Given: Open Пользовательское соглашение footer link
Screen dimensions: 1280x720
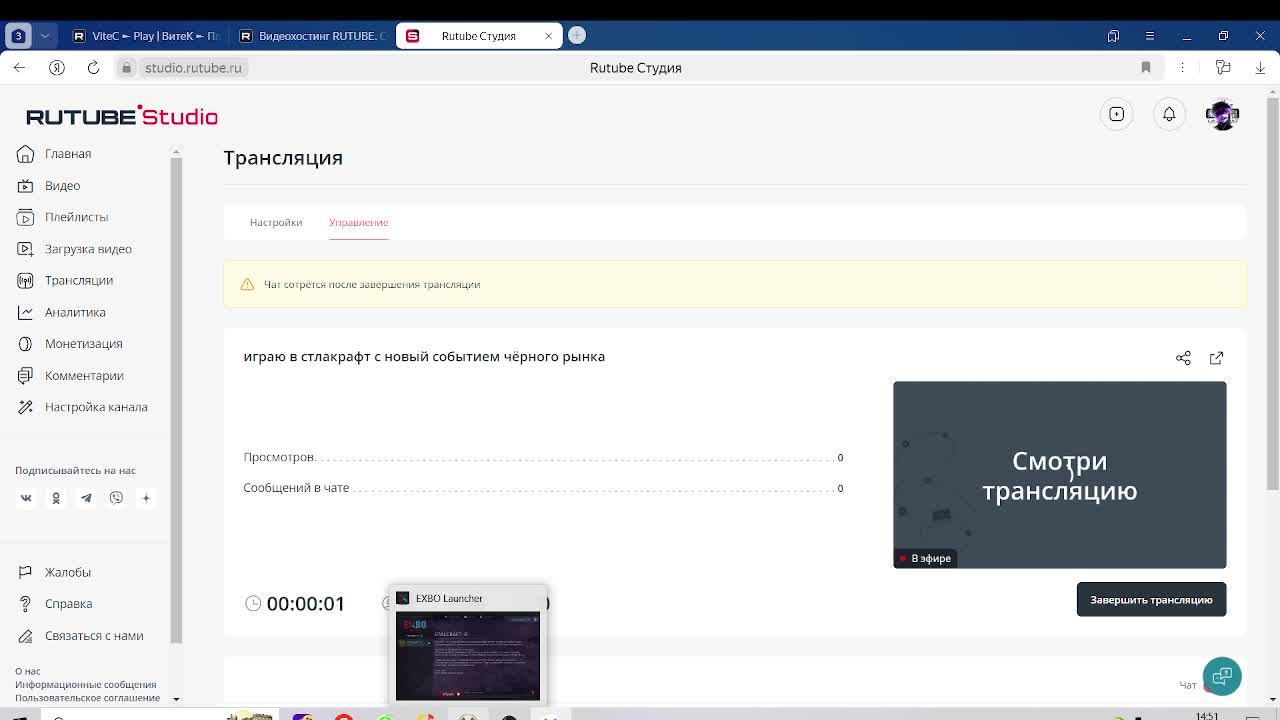Looking at the screenshot, I should point(87,698).
